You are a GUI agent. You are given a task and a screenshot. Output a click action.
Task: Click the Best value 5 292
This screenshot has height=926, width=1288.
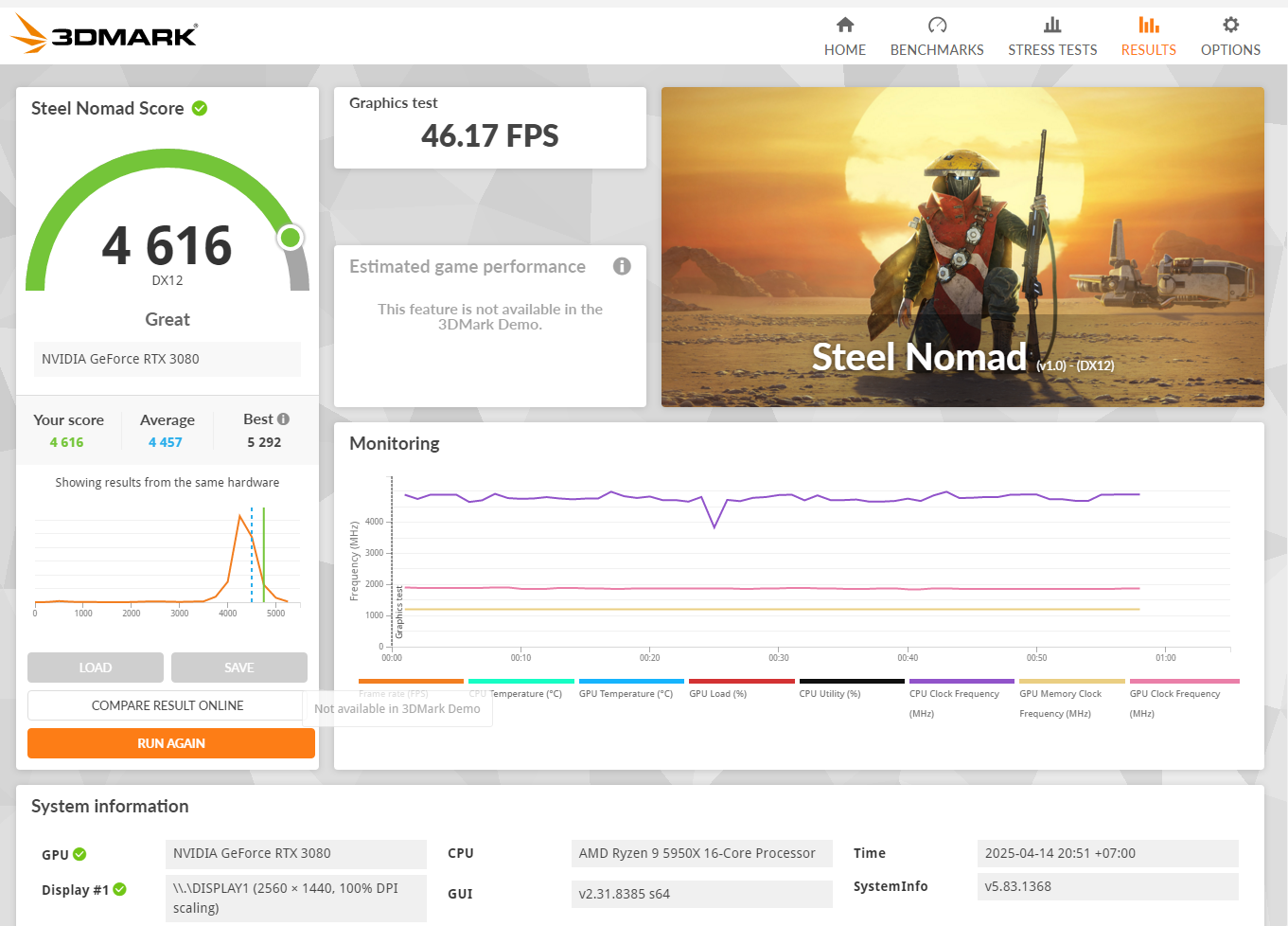(264, 442)
